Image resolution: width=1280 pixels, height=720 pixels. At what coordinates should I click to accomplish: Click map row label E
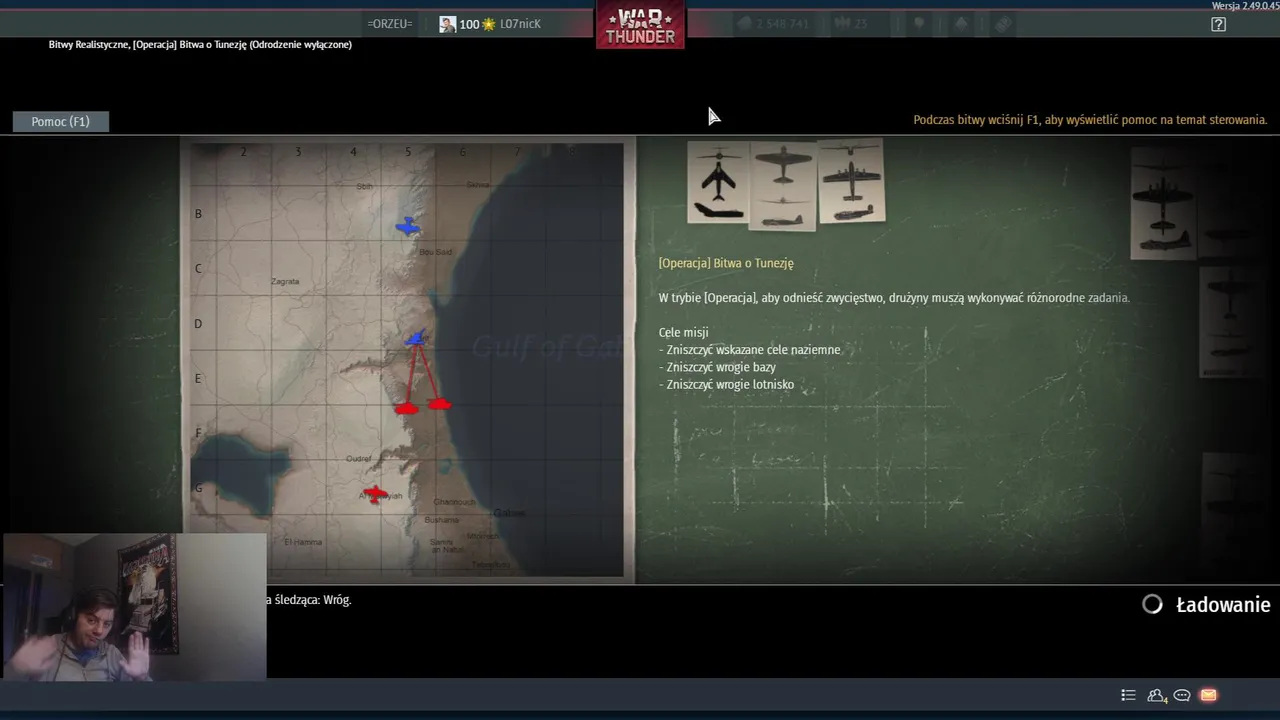point(198,378)
